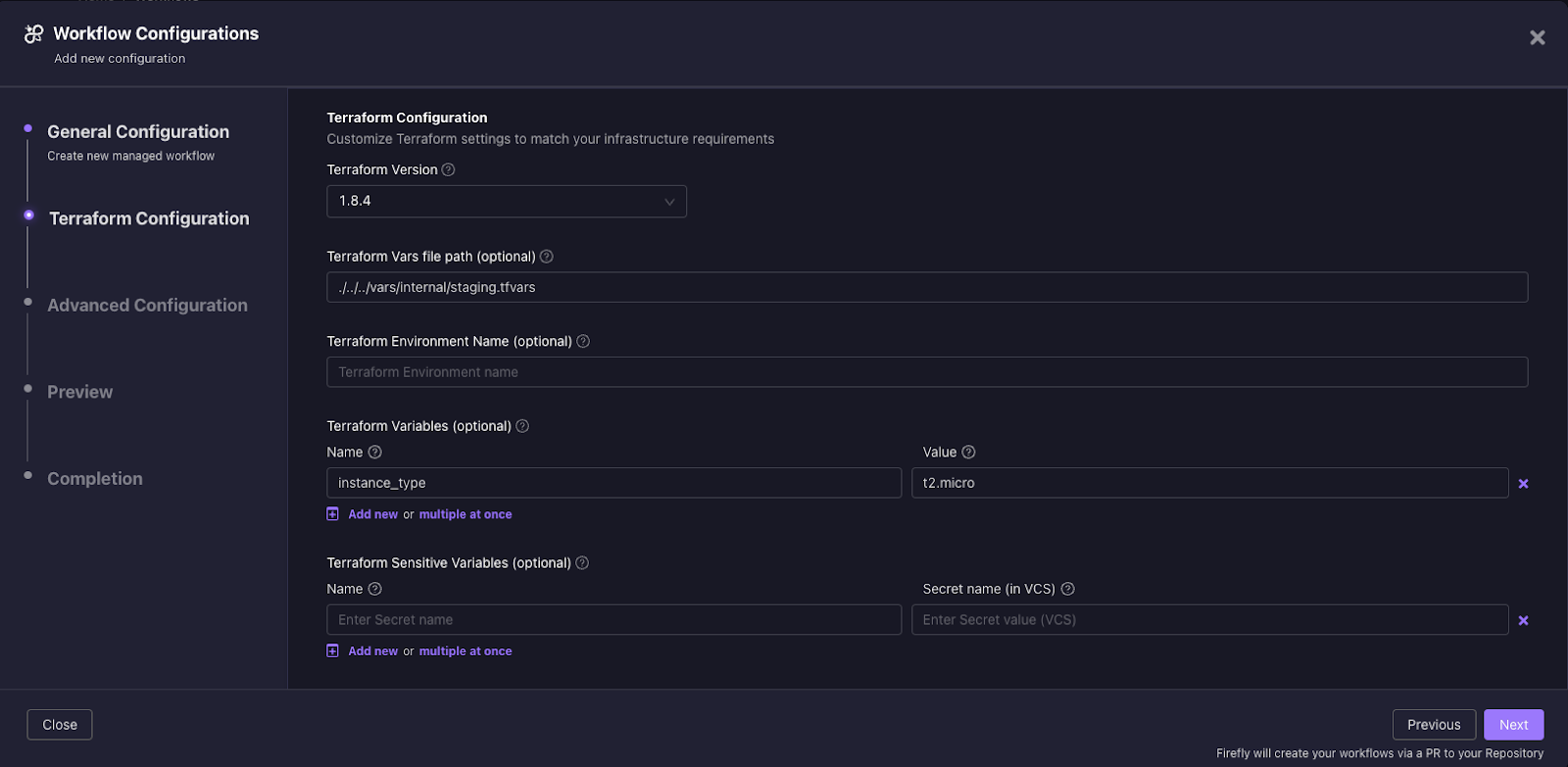The height and width of the screenshot is (767, 1568).
Task: Open the help icon beside Terraform Version
Action: (448, 169)
